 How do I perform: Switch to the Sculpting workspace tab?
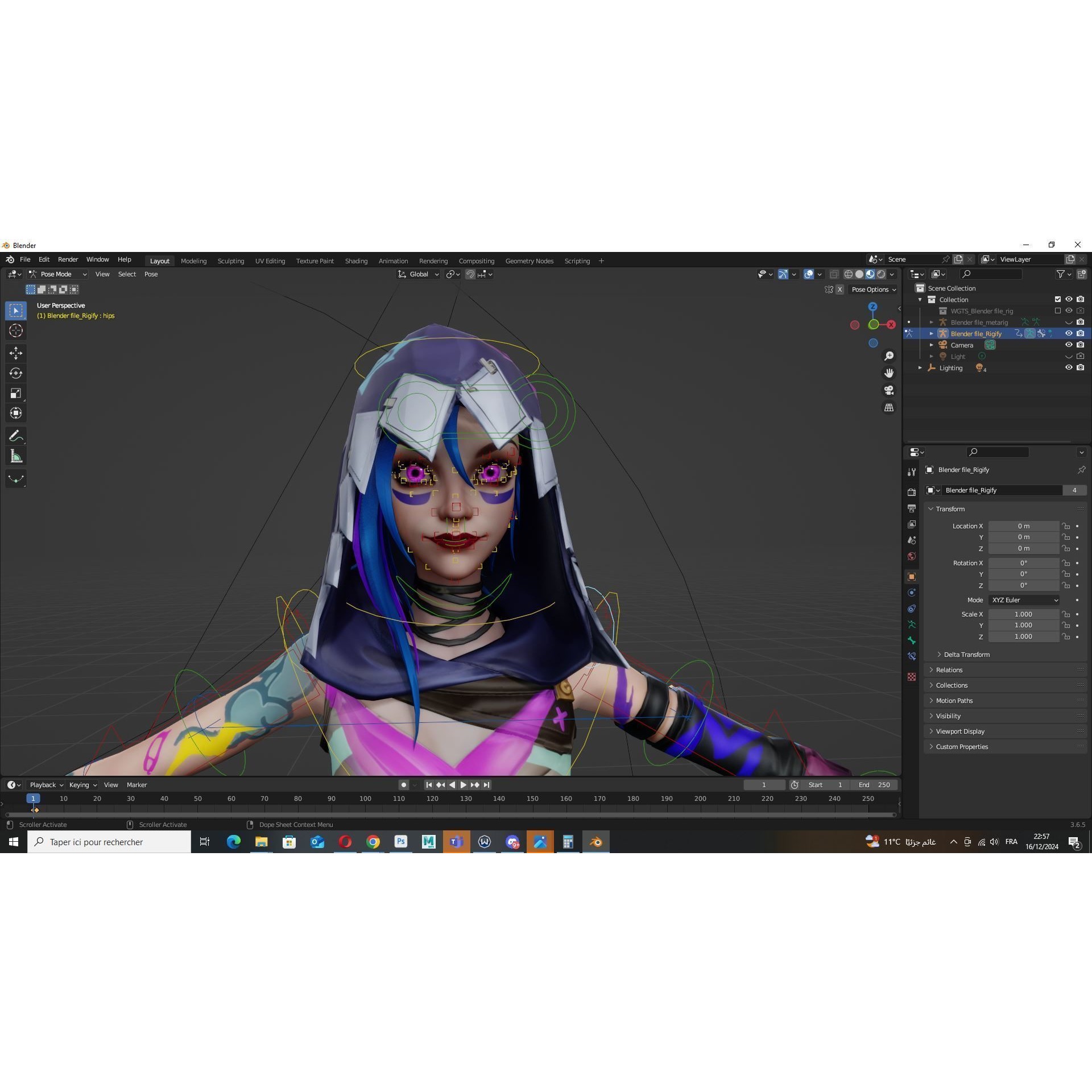pyautogui.click(x=231, y=261)
